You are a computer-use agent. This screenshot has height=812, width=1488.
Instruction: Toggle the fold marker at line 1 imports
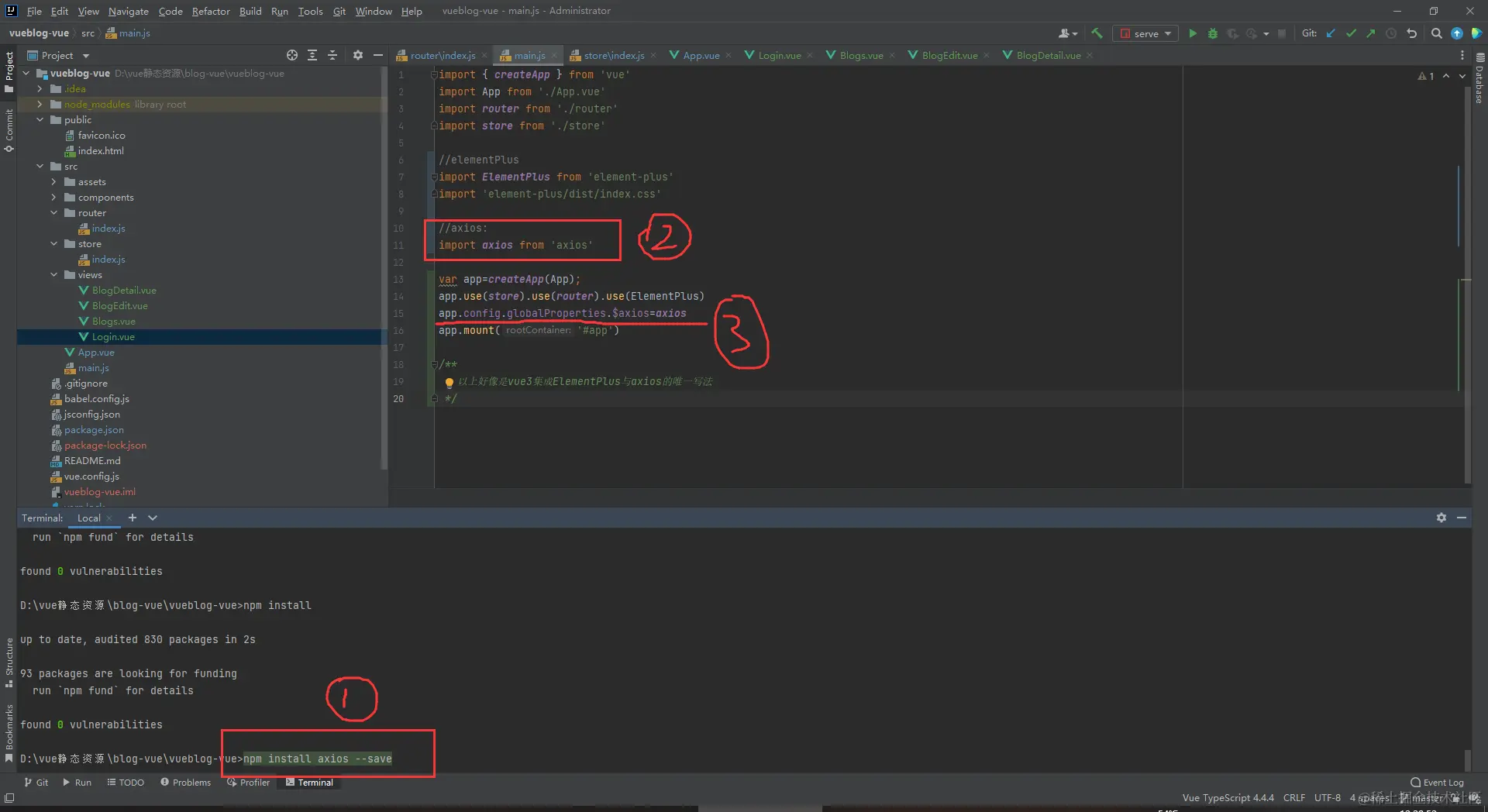(434, 75)
